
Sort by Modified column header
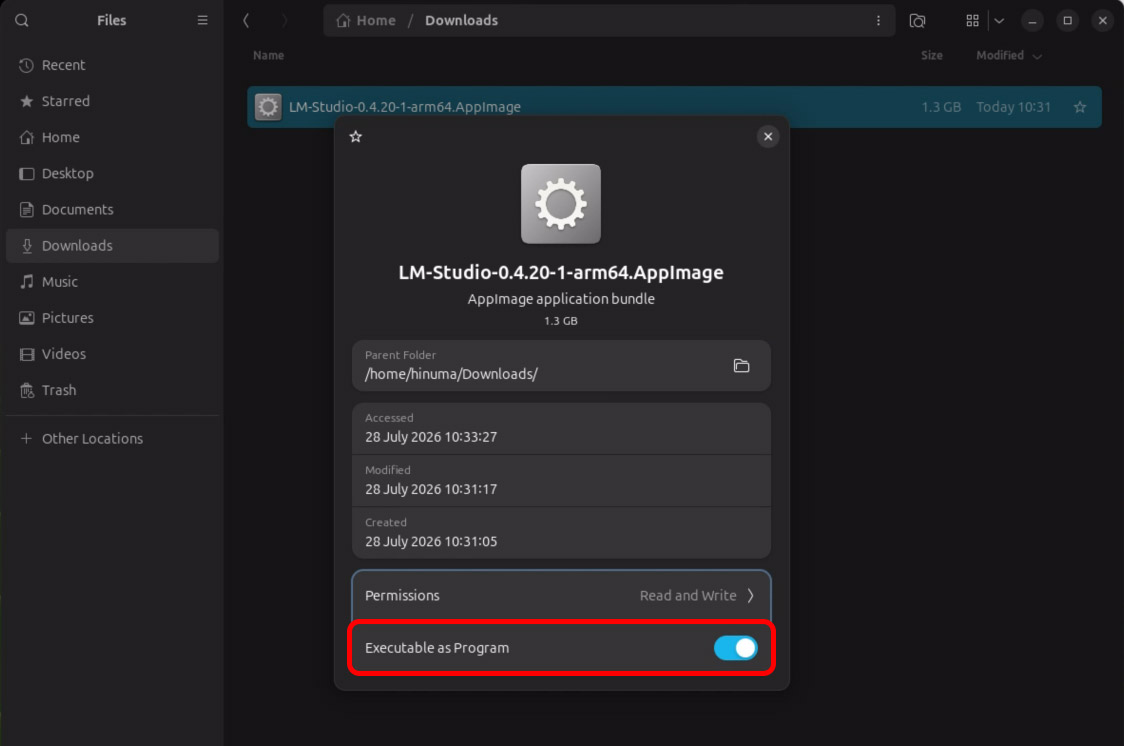click(x=1009, y=56)
